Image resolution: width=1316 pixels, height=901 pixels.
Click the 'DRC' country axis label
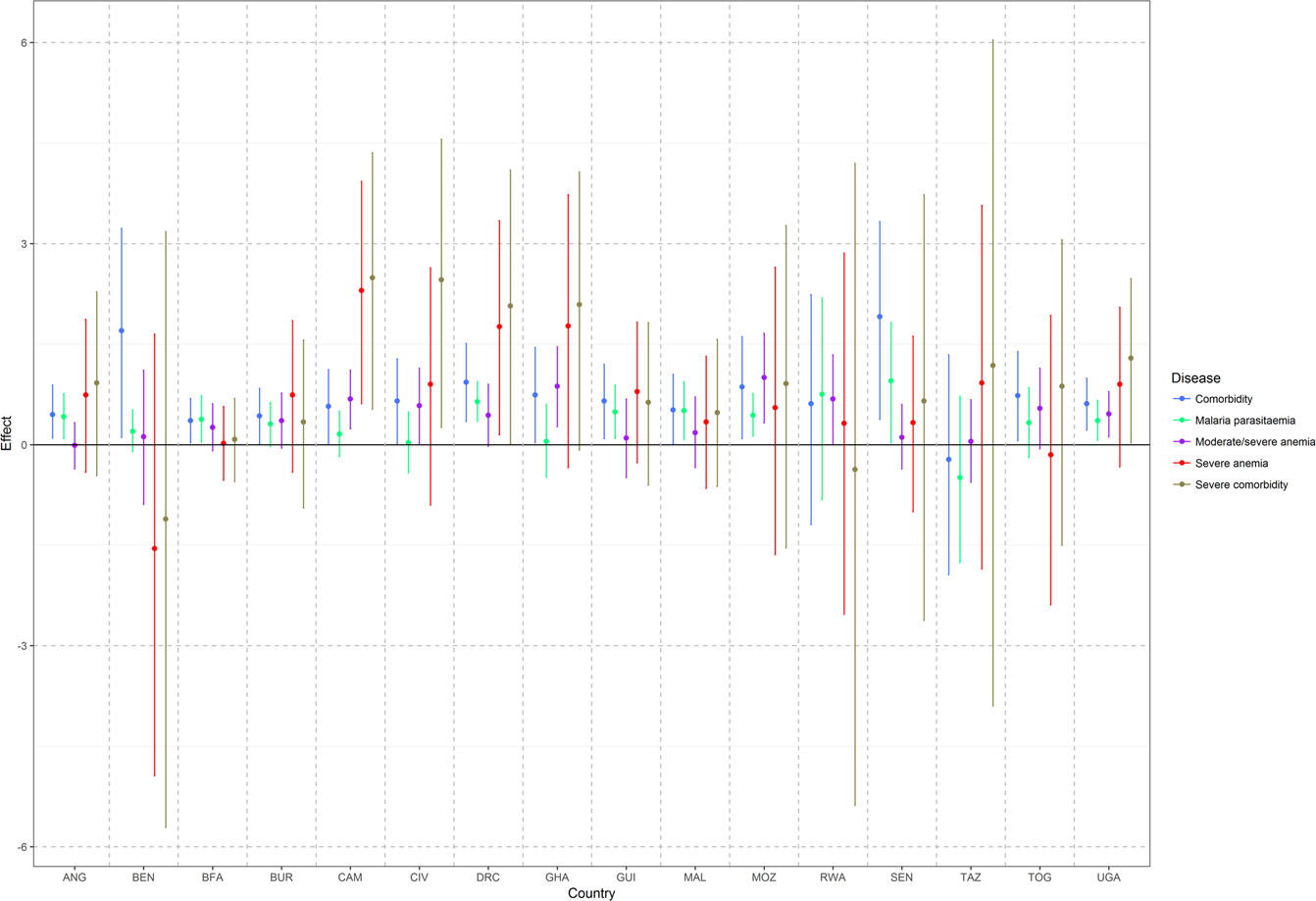tap(488, 877)
